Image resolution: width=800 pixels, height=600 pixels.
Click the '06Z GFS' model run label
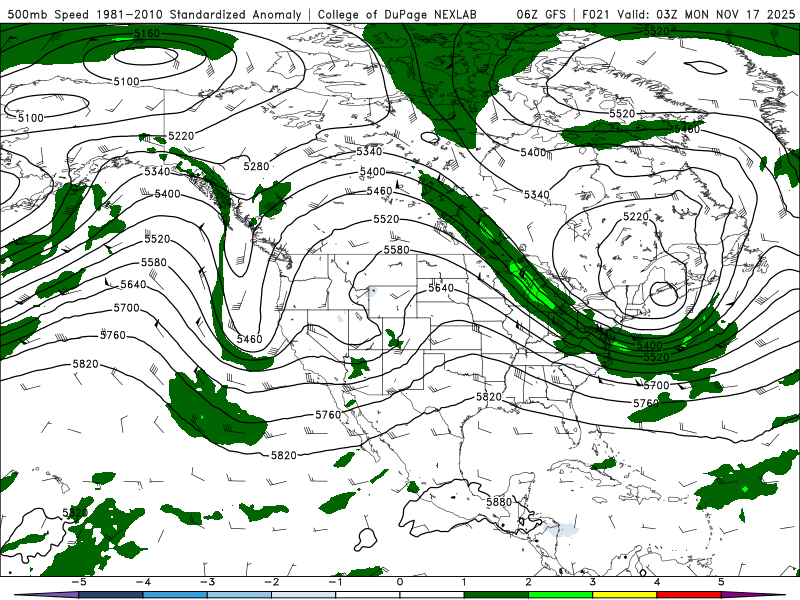(x=541, y=15)
